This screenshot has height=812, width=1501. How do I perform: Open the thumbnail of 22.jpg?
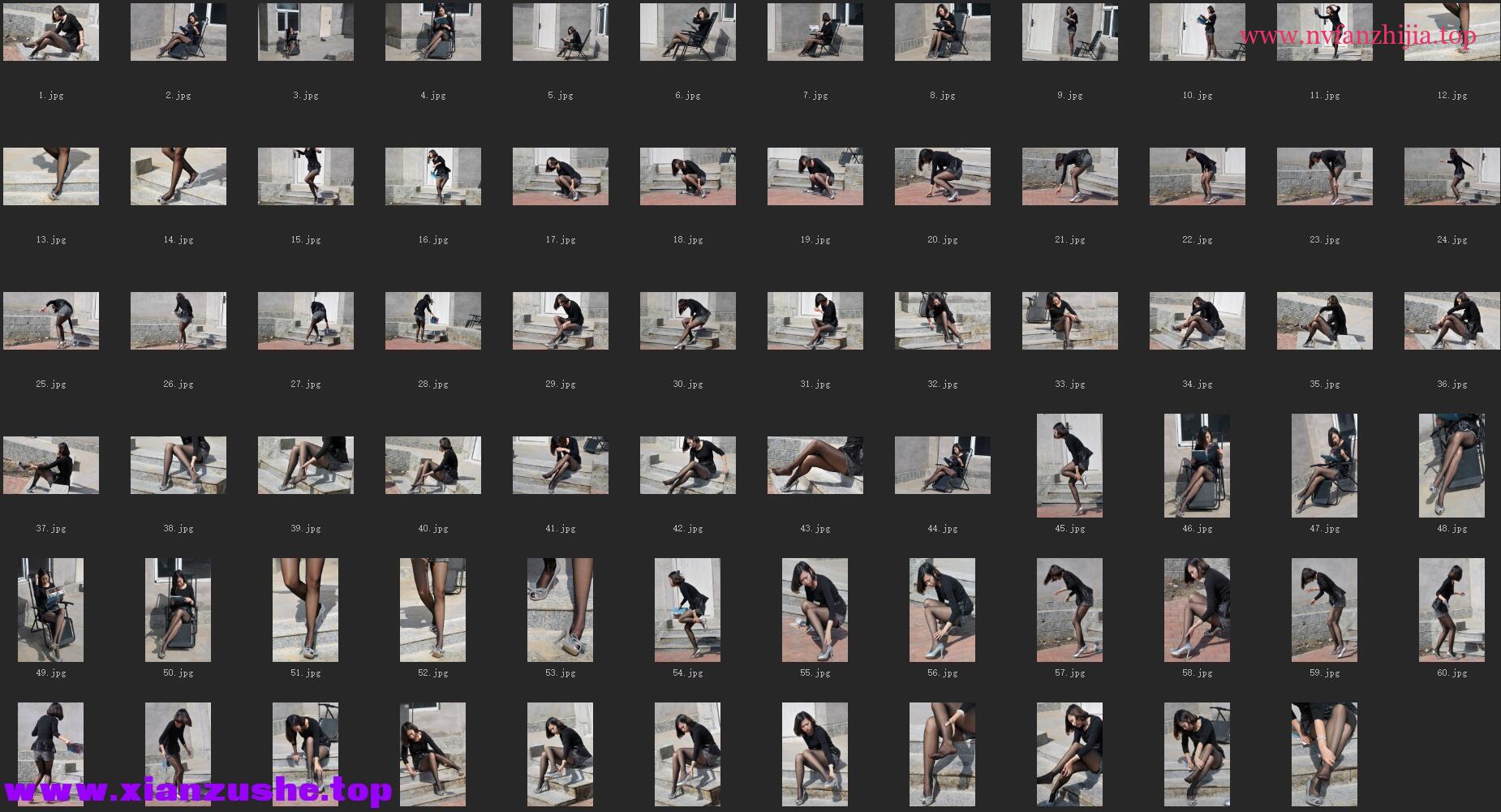click(1198, 176)
